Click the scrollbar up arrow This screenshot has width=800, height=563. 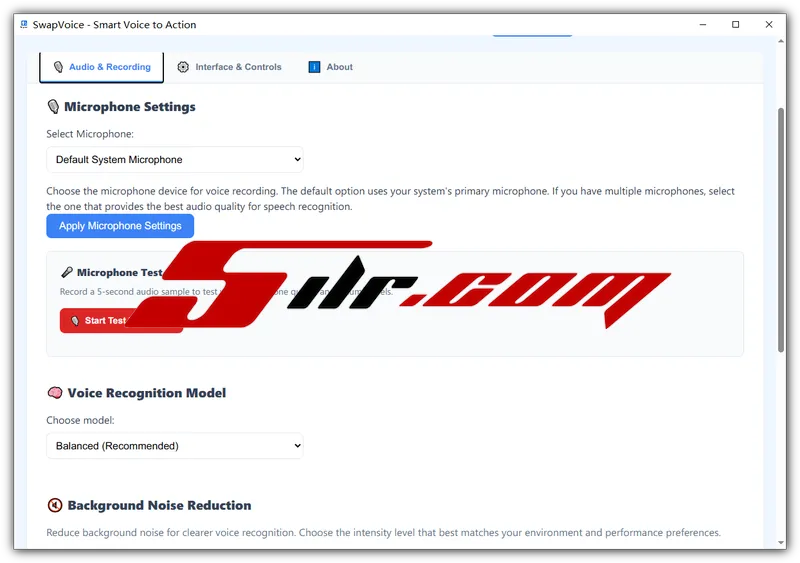pyautogui.click(x=781, y=41)
